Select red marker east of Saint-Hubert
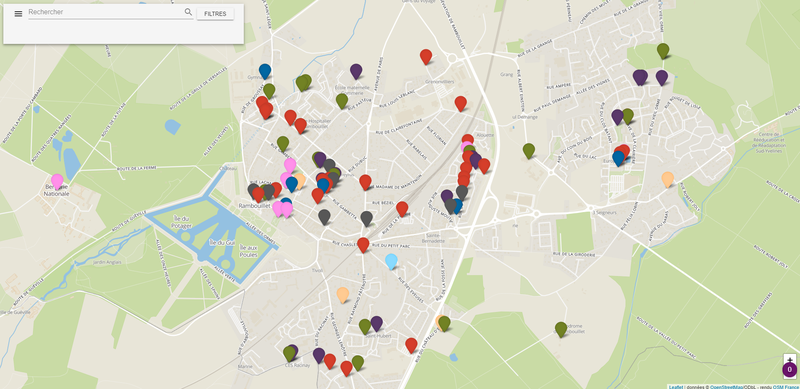The height and width of the screenshot is (389, 800). (412, 345)
